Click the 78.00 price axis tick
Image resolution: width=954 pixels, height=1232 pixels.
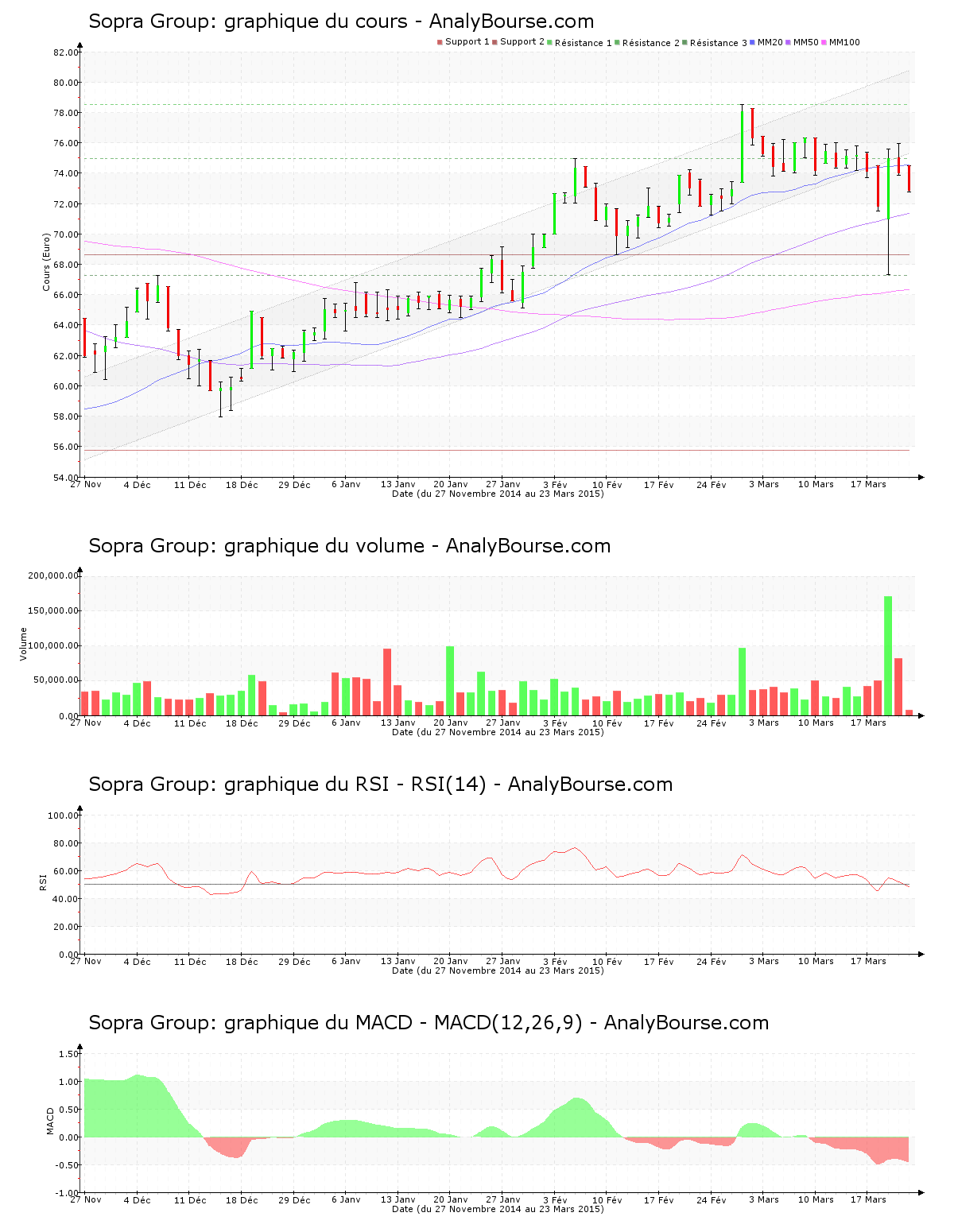click(66, 113)
